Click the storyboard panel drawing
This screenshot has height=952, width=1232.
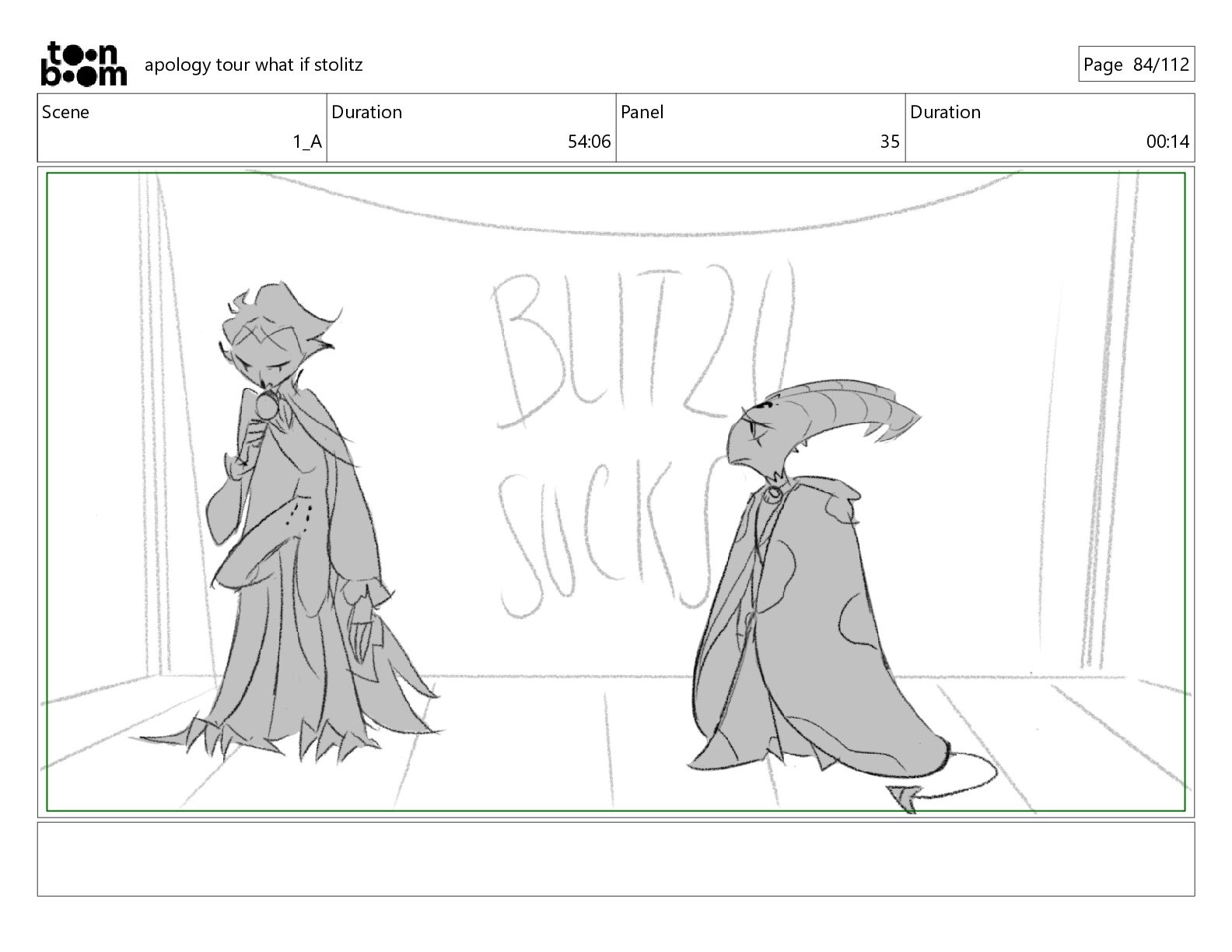tap(616, 492)
